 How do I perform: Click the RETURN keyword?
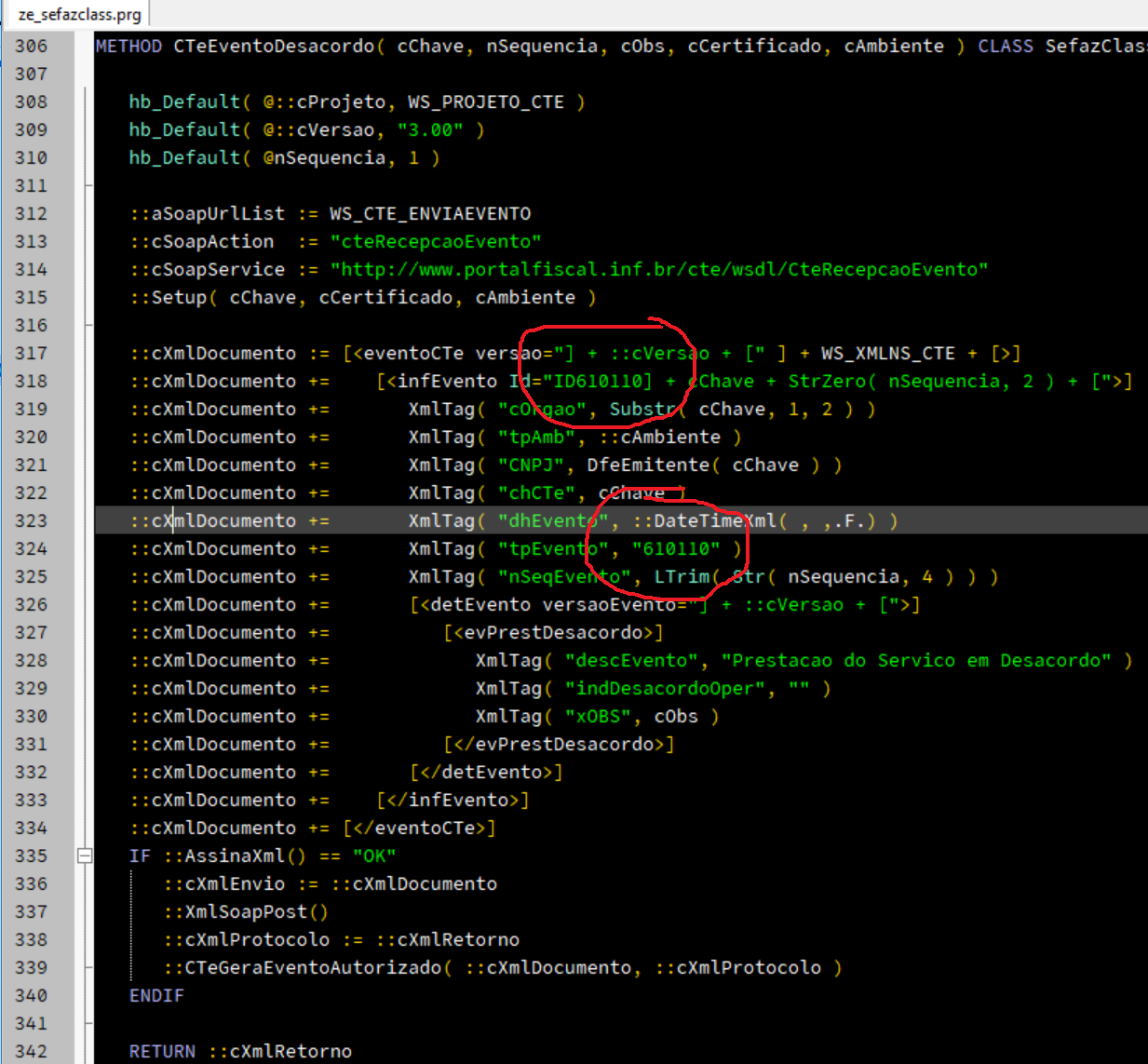click(162, 1051)
